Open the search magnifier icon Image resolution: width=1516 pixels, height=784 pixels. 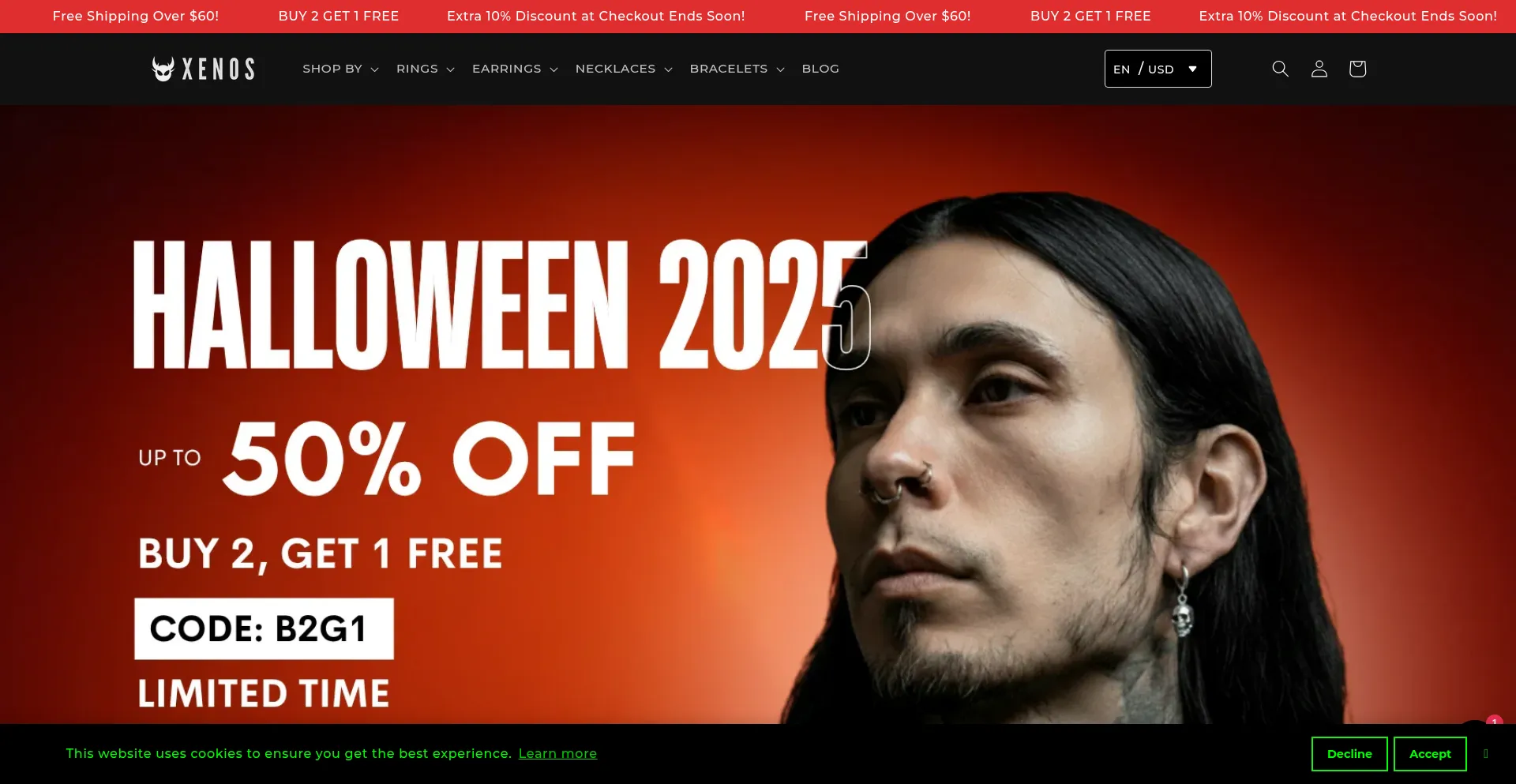1280,69
